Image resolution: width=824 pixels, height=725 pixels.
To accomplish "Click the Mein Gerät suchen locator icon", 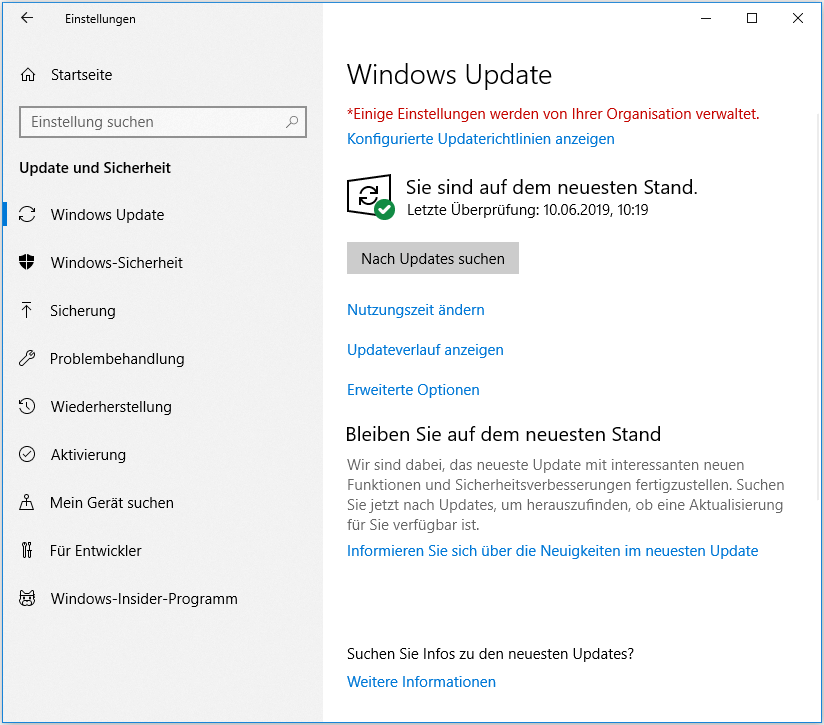I will [26, 502].
